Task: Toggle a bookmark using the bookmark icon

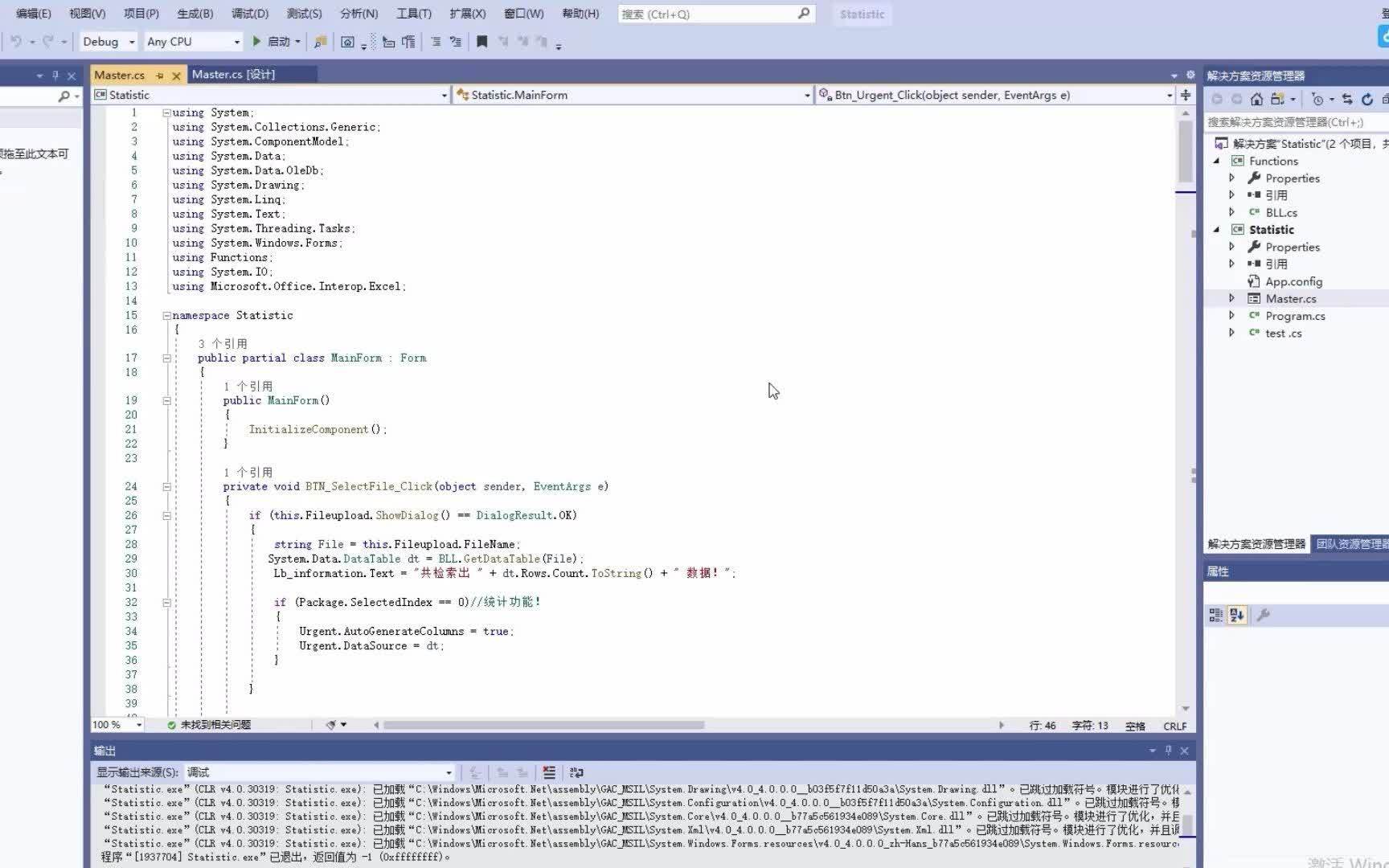Action: [x=482, y=41]
